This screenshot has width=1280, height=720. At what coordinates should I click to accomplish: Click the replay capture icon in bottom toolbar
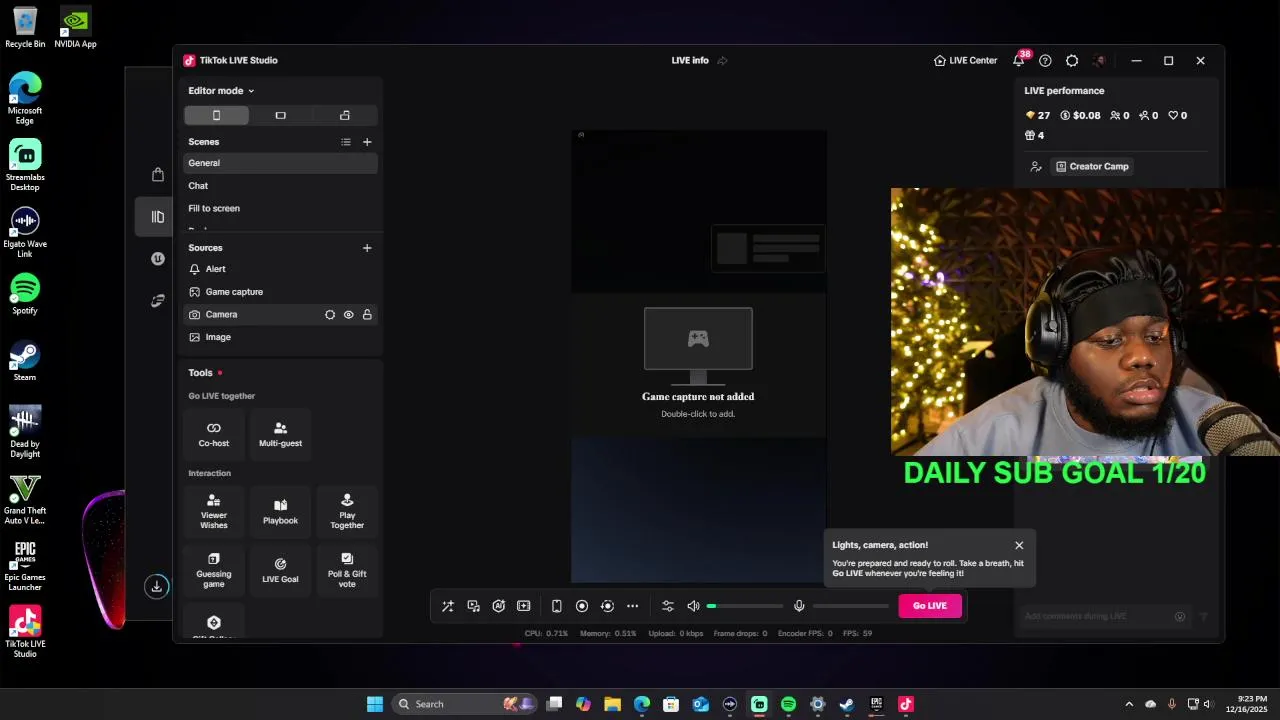tap(607, 606)
